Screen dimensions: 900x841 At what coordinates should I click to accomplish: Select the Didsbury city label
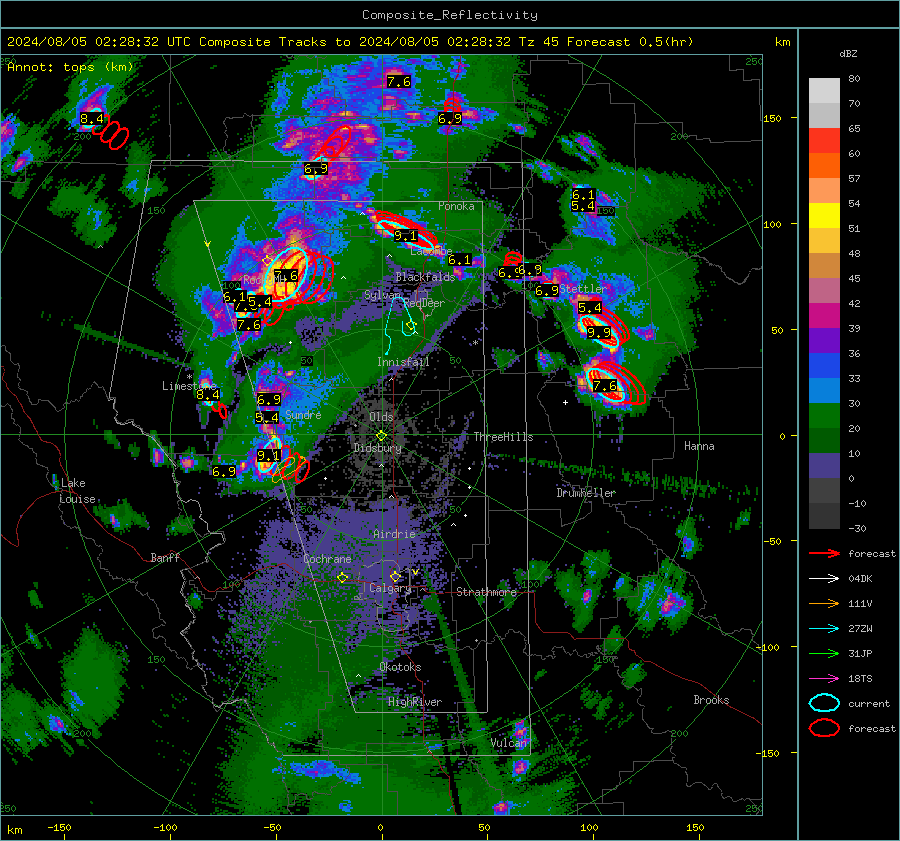pos(378,448)
